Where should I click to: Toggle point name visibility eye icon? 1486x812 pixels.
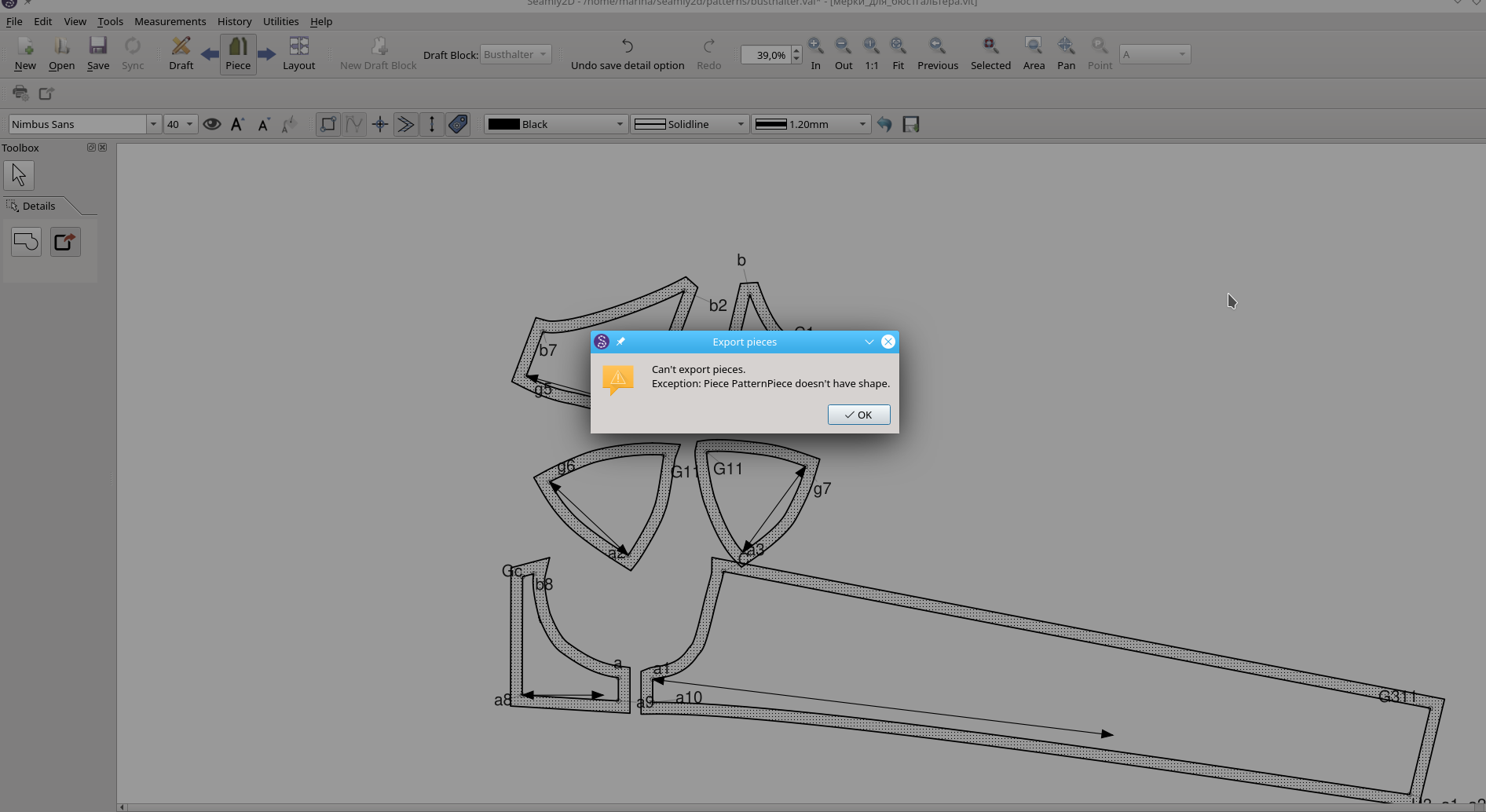click(211, 124)
